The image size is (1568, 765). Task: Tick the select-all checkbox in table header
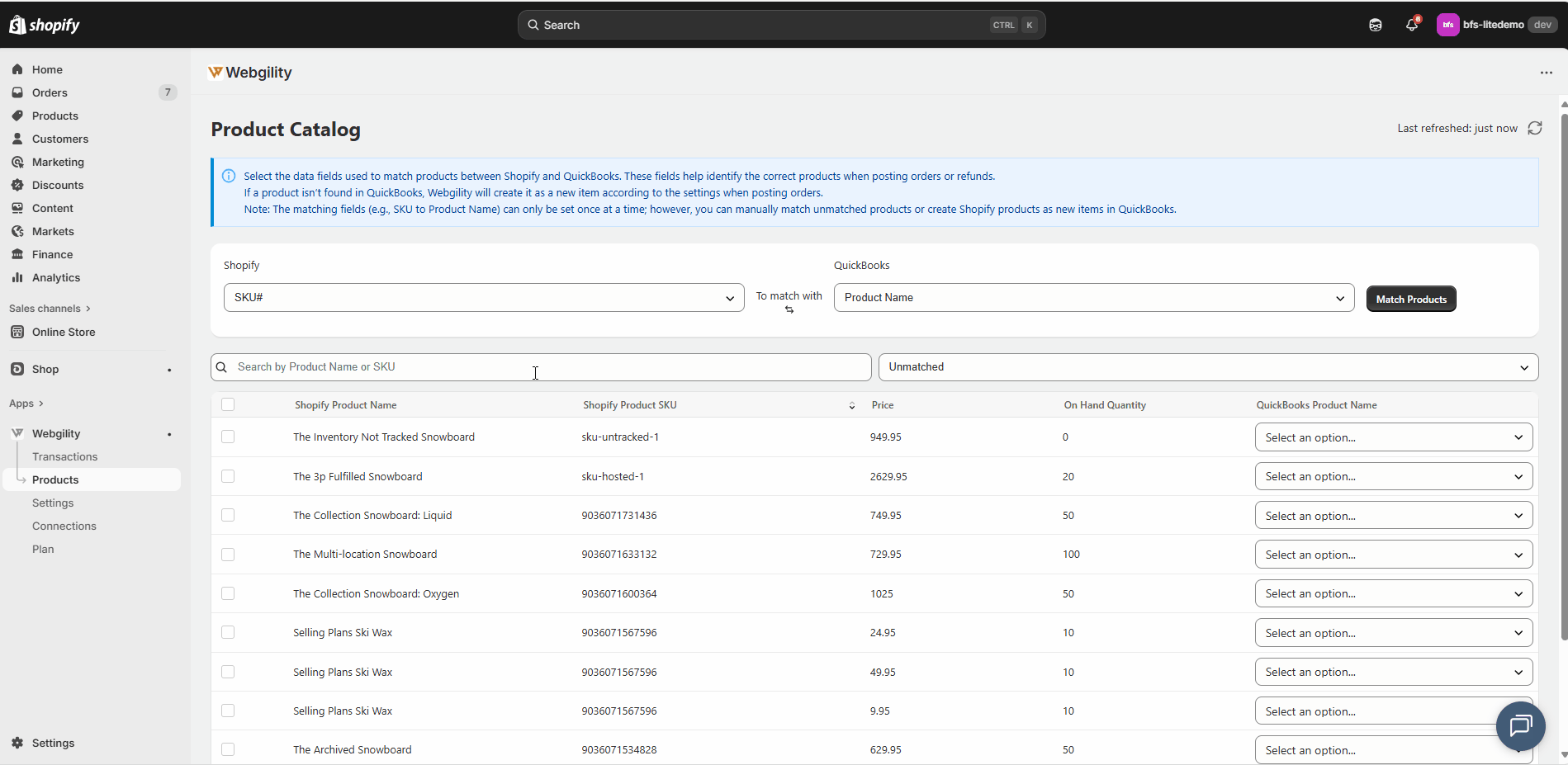[x=228, y=404]
